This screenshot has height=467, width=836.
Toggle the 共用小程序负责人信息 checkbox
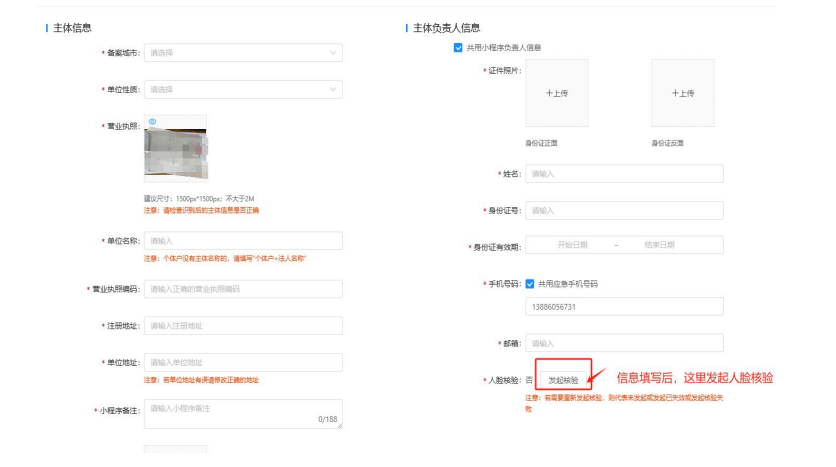[458, 47]
